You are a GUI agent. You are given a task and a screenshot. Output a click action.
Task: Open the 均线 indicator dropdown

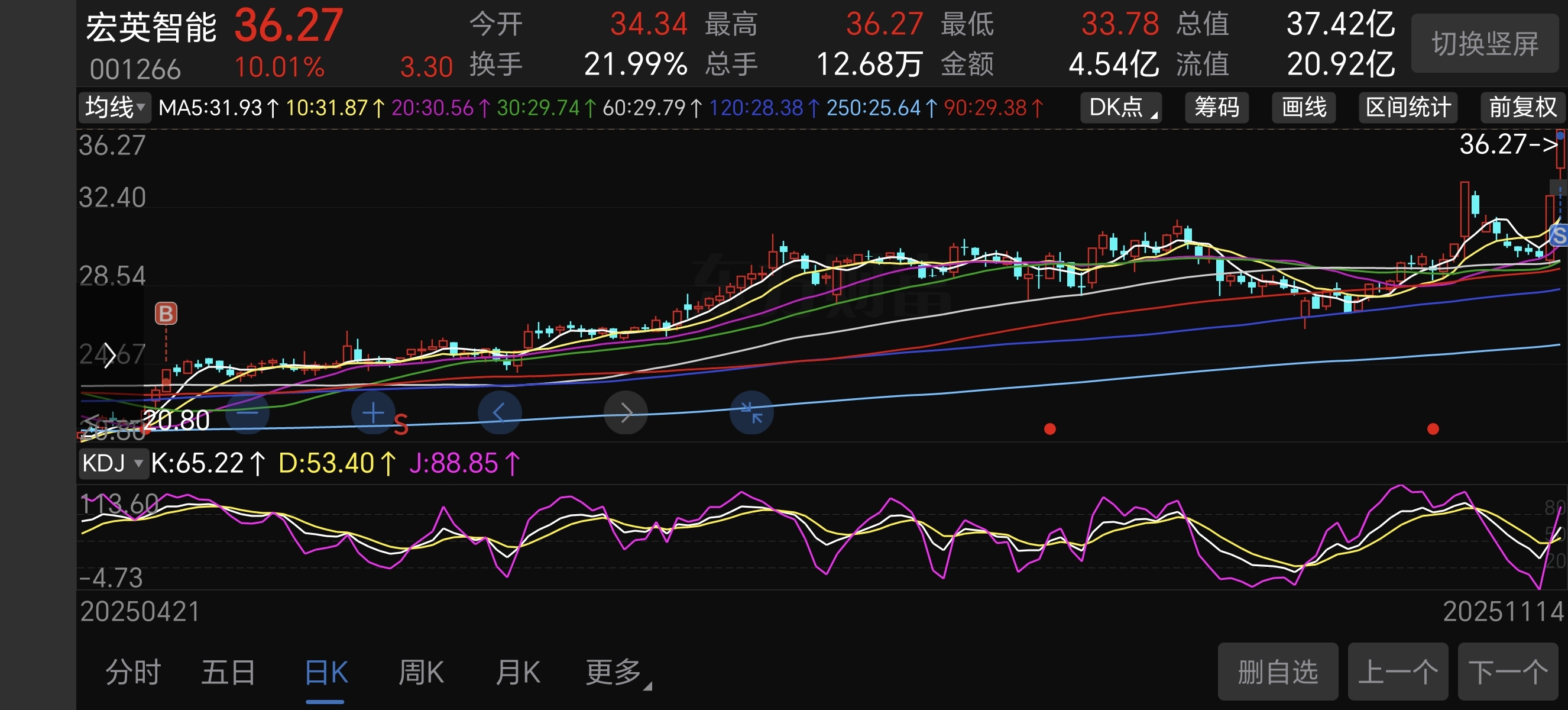tap(115, 108)
